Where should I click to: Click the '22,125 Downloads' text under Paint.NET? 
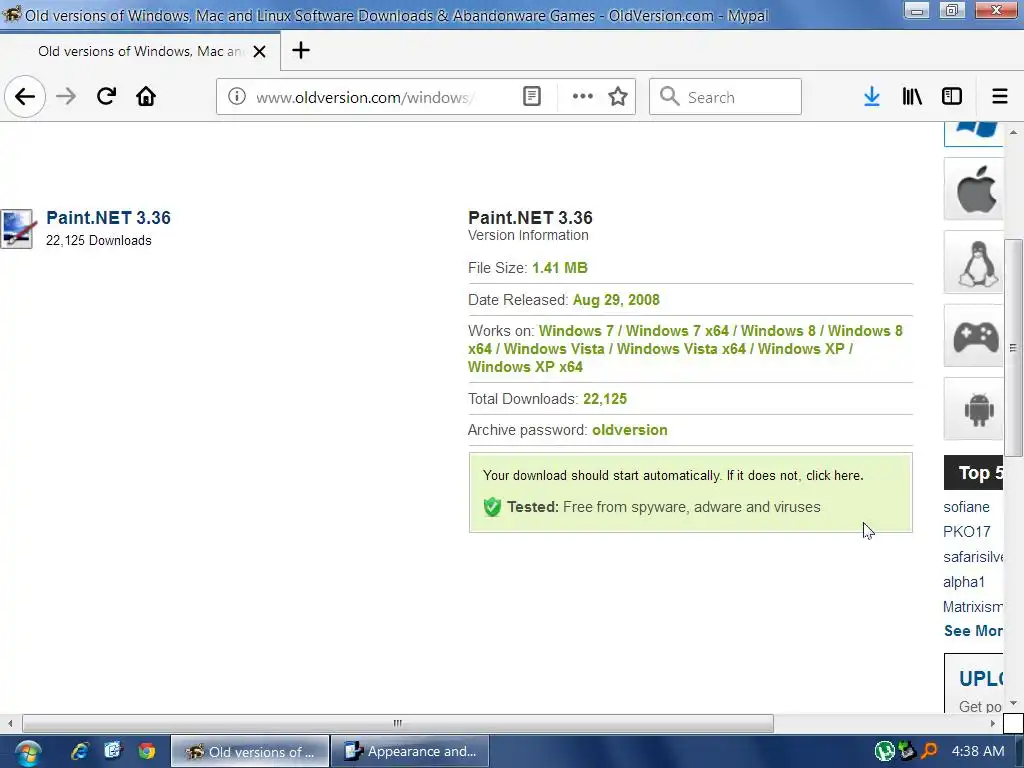pyautogui.click(x=99, y=240)
